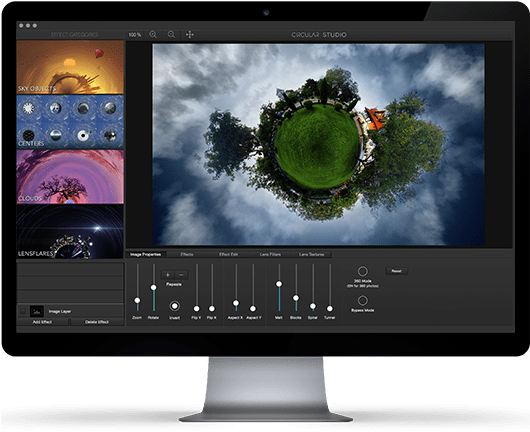The height and width of the screenshot is (432, 530).
Task: Decrease Repeats with the minus button
Action: tap(181, 275)
